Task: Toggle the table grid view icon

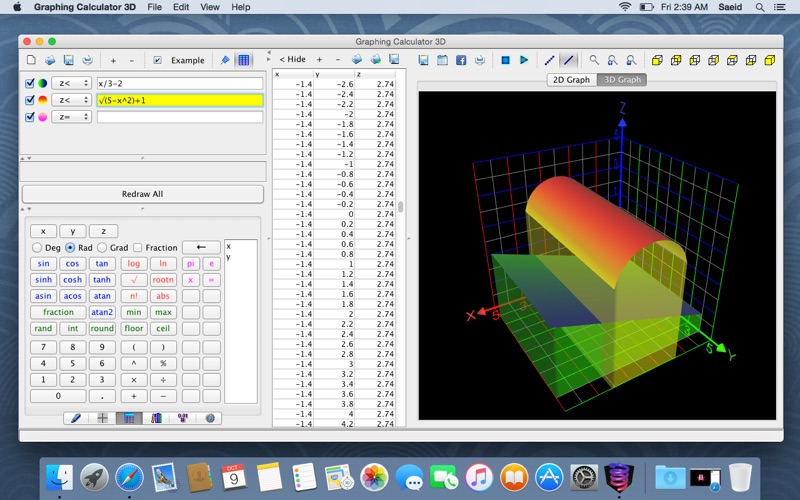Action: pos(244,60)
